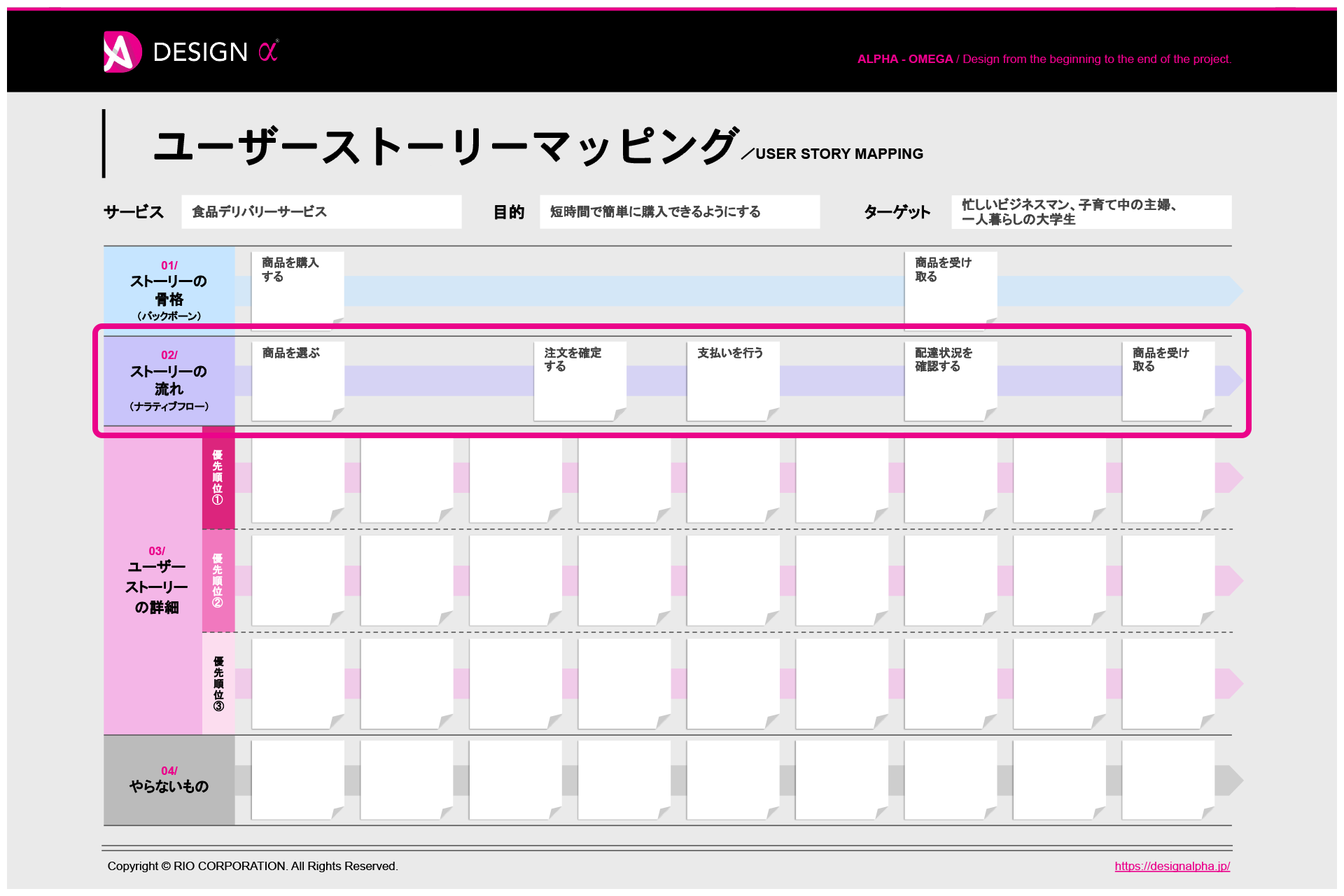The width and height of the screenshot is (1344, 896).
Task: Click the target field 忙しいビジネスマン
Action: pyautogui.click(x=1091, y=211)
